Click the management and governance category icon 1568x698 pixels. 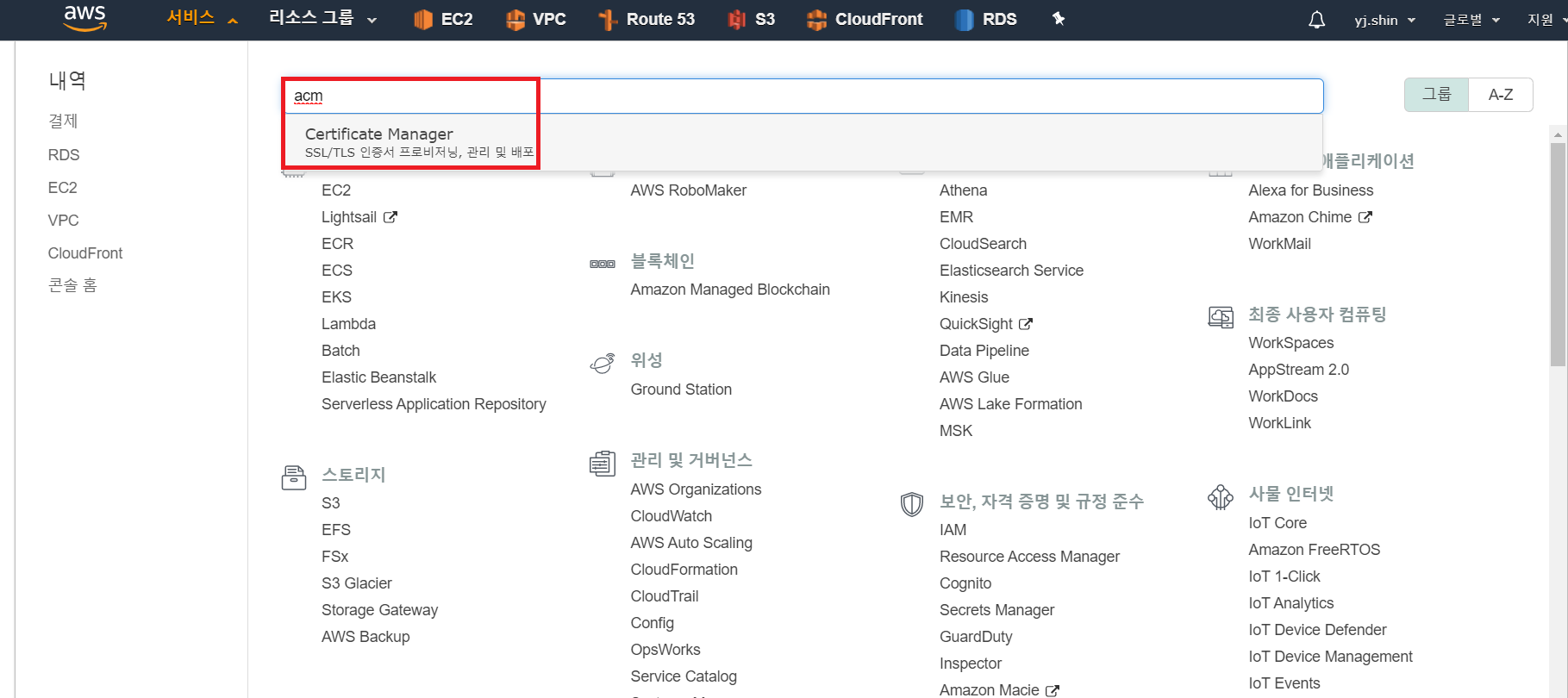603,464
